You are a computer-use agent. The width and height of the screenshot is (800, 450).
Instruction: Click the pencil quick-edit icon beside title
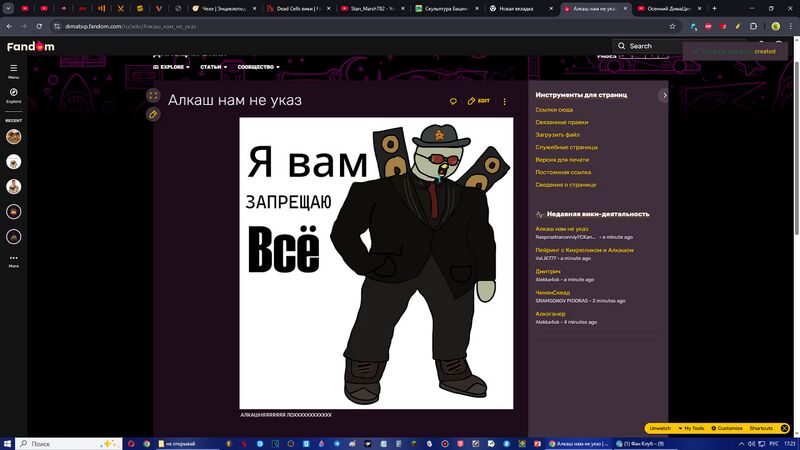tap(153, 114)
